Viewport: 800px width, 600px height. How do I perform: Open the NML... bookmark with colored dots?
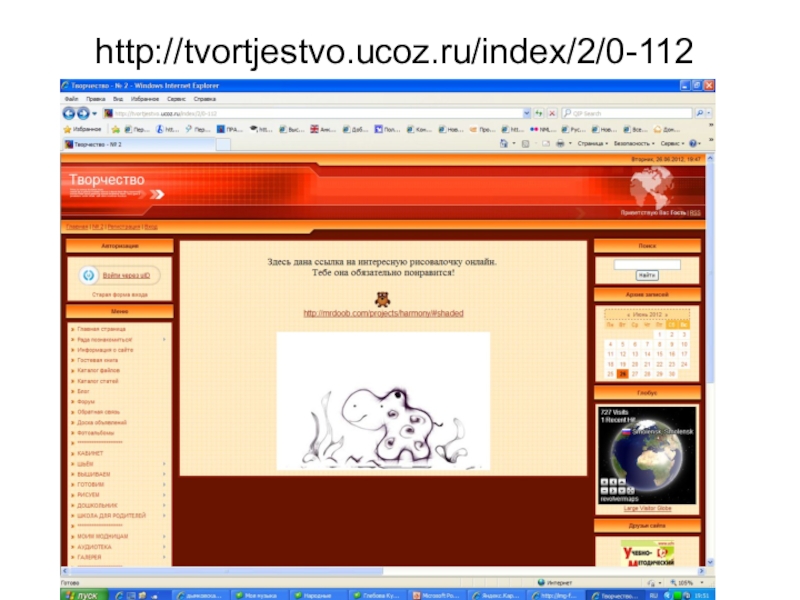point(543,129)
